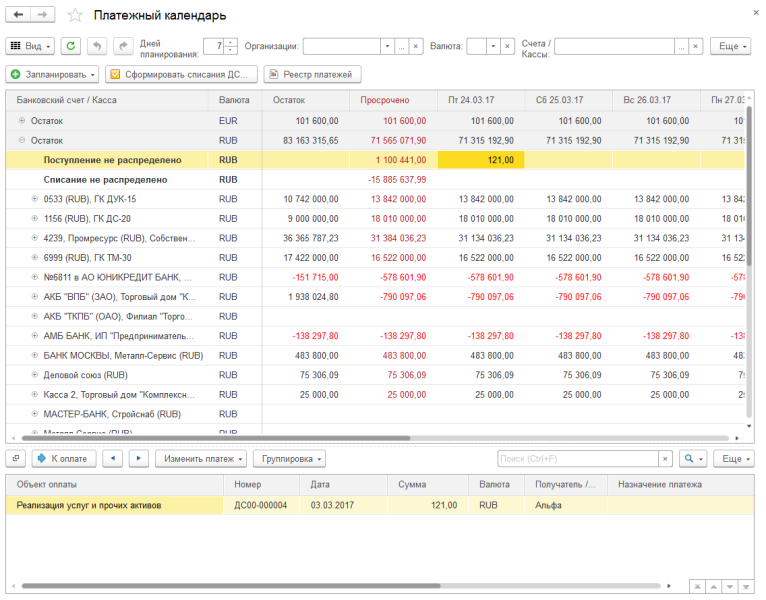The height and width of the screenshot is (600, 766).
Task: Open the Валюта dropdown list
Action: [x=493, y=46]
